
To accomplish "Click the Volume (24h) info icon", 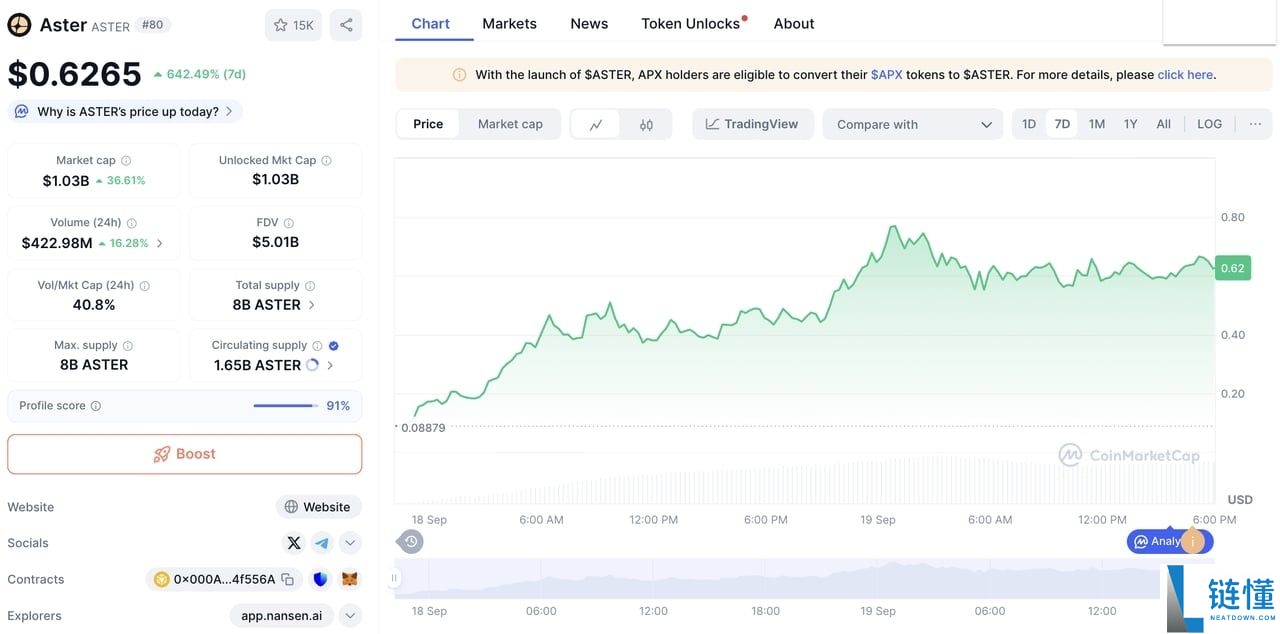I will [x=132, y=223].
